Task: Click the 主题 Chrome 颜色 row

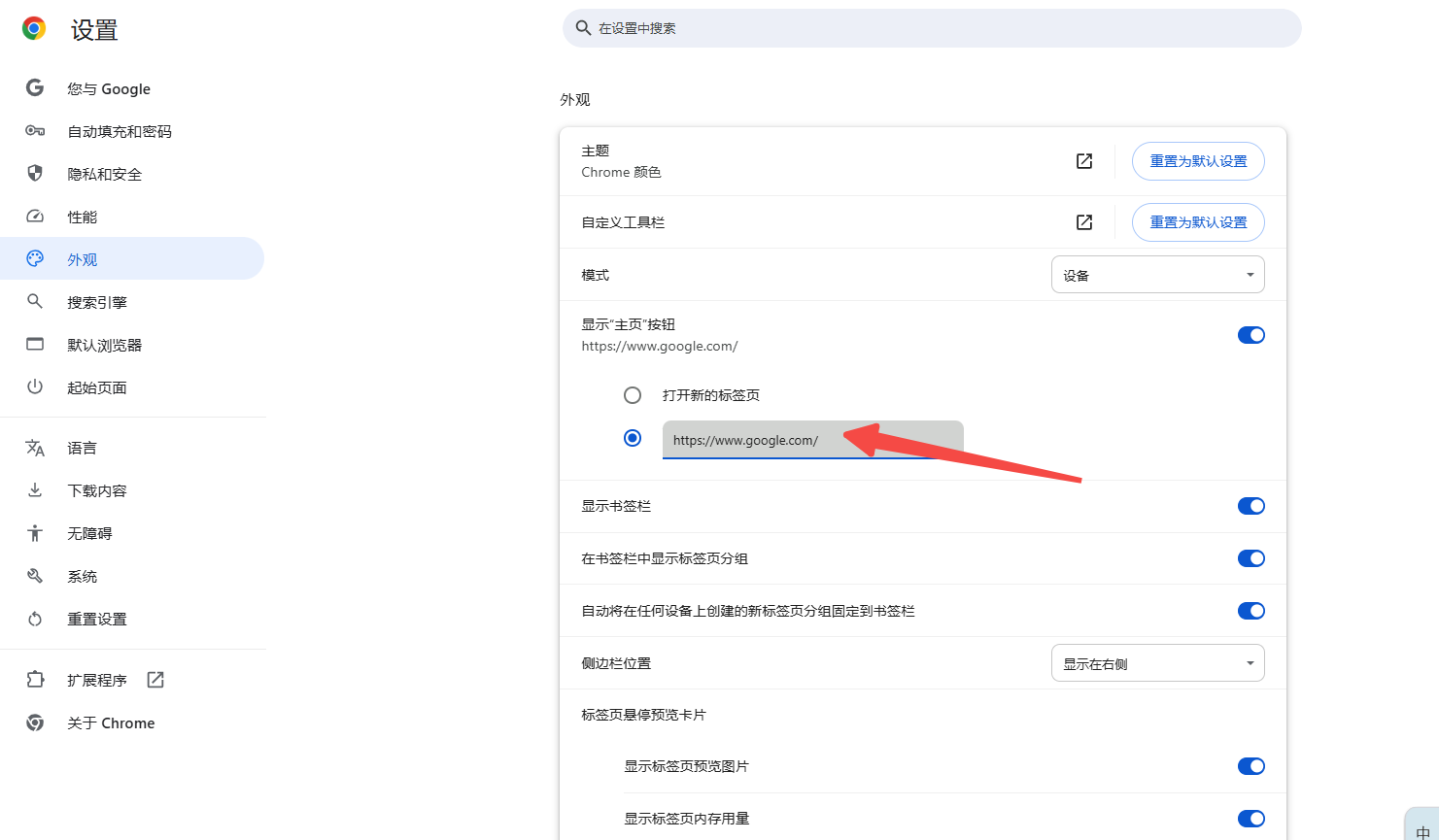Action: [x=923, y=161]
